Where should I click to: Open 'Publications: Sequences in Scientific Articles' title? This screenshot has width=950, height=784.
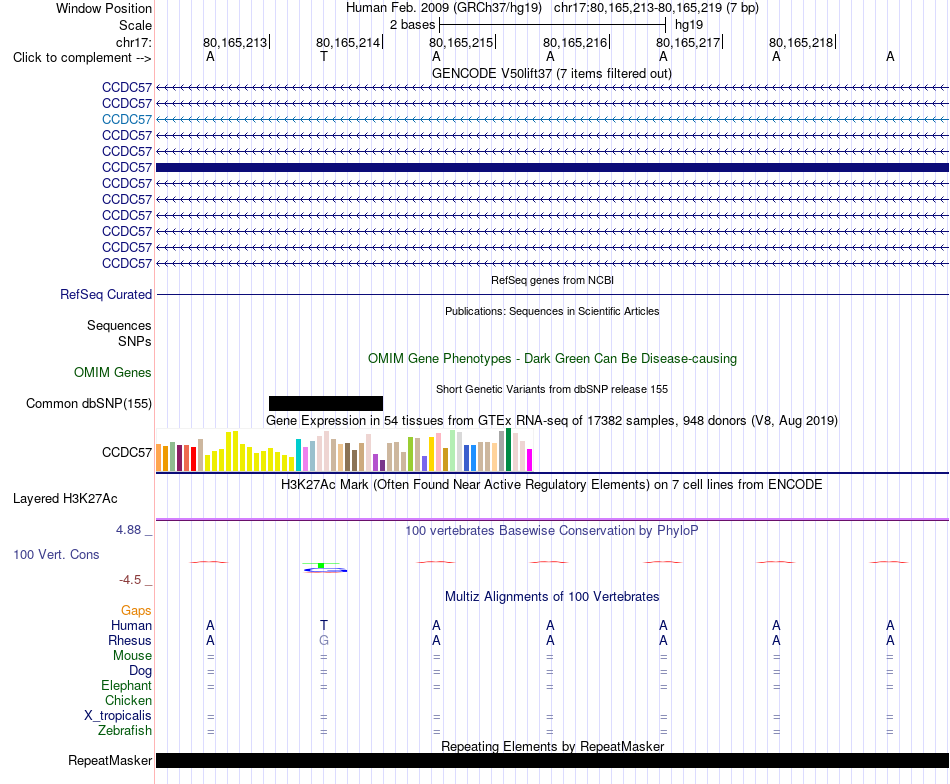pos(552,311)
